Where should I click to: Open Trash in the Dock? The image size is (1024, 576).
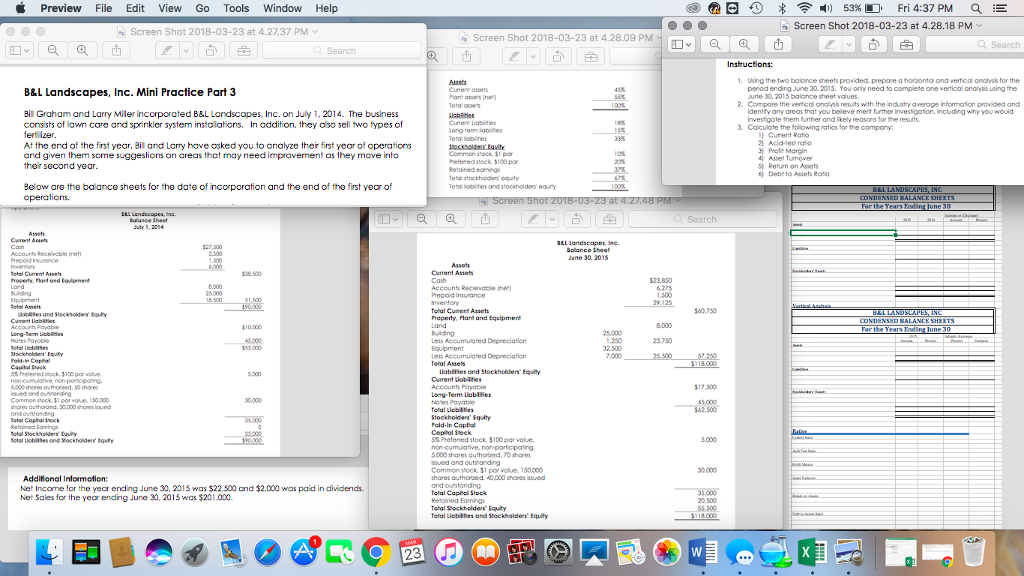pos(973,552)
